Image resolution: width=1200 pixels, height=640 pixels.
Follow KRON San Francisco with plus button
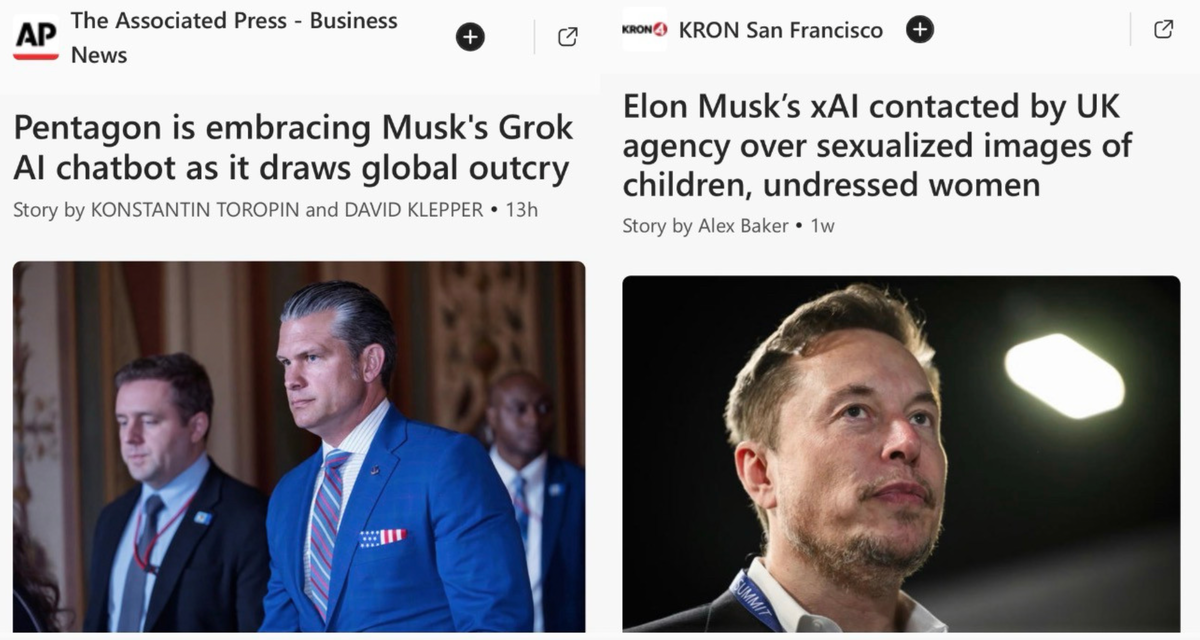pos(920,30)
